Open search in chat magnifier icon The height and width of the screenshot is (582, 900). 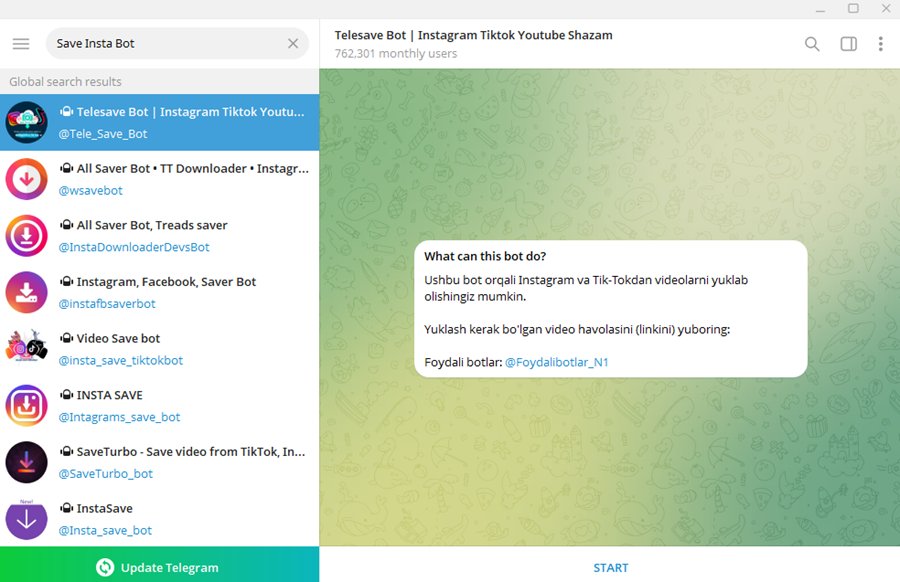point(812,44)
